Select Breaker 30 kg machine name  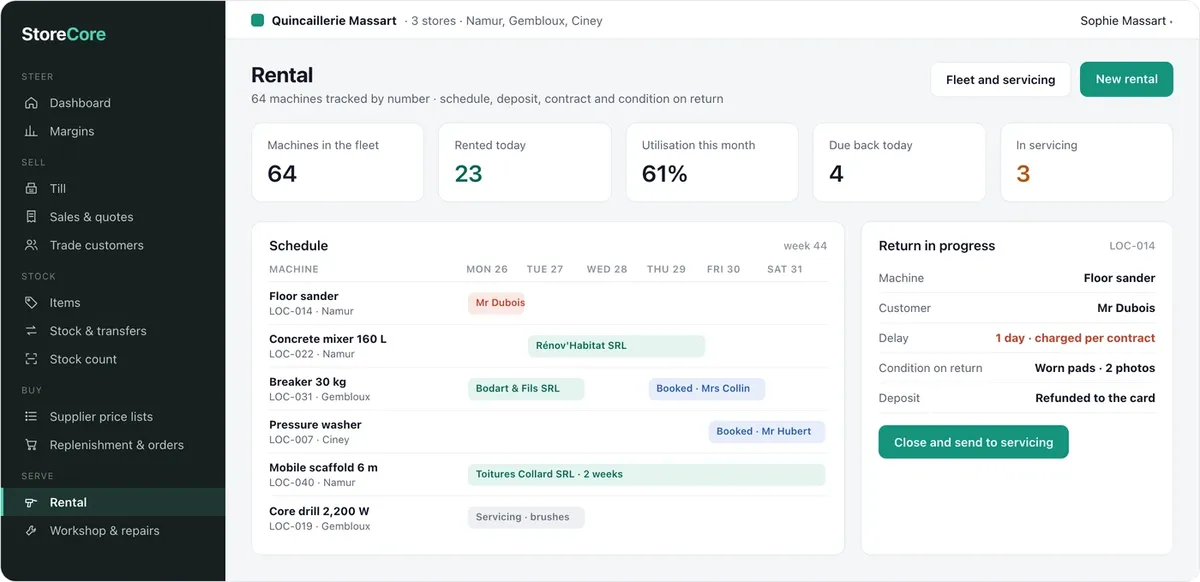coord(307,382)
